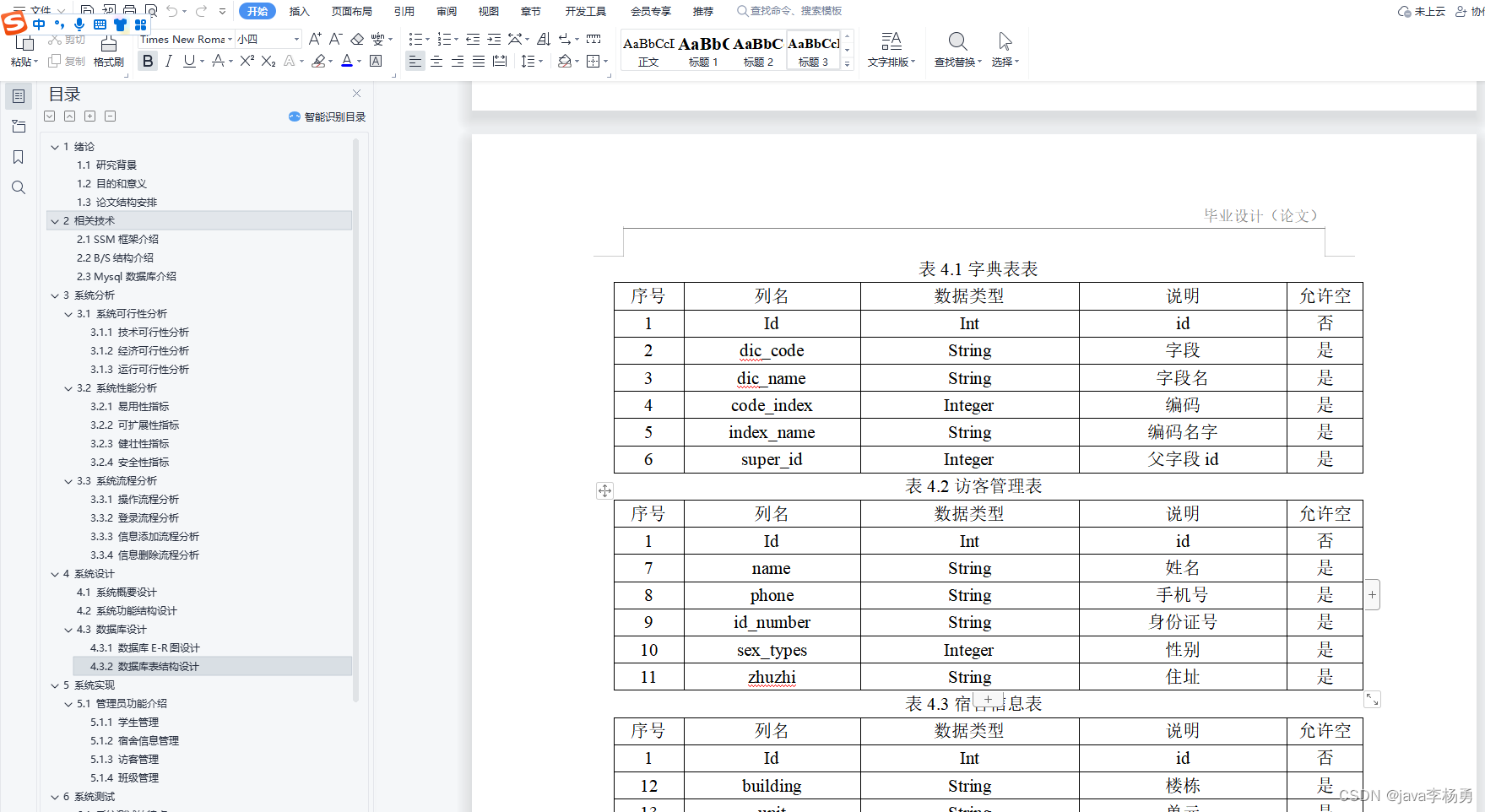Open the bookmark sidebar icon
The image size is (1485, 812).
click(x=19, y=157)
